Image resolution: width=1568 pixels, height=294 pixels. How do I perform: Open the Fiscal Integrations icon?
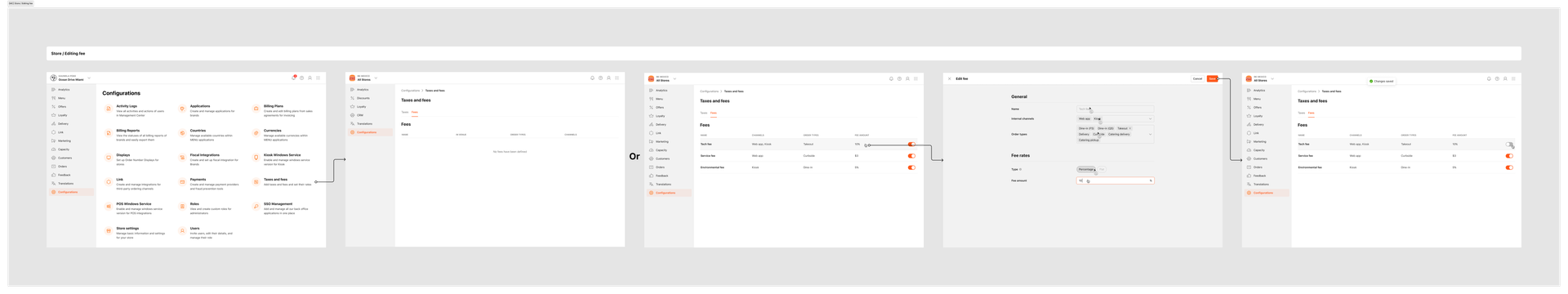point(182,158)
